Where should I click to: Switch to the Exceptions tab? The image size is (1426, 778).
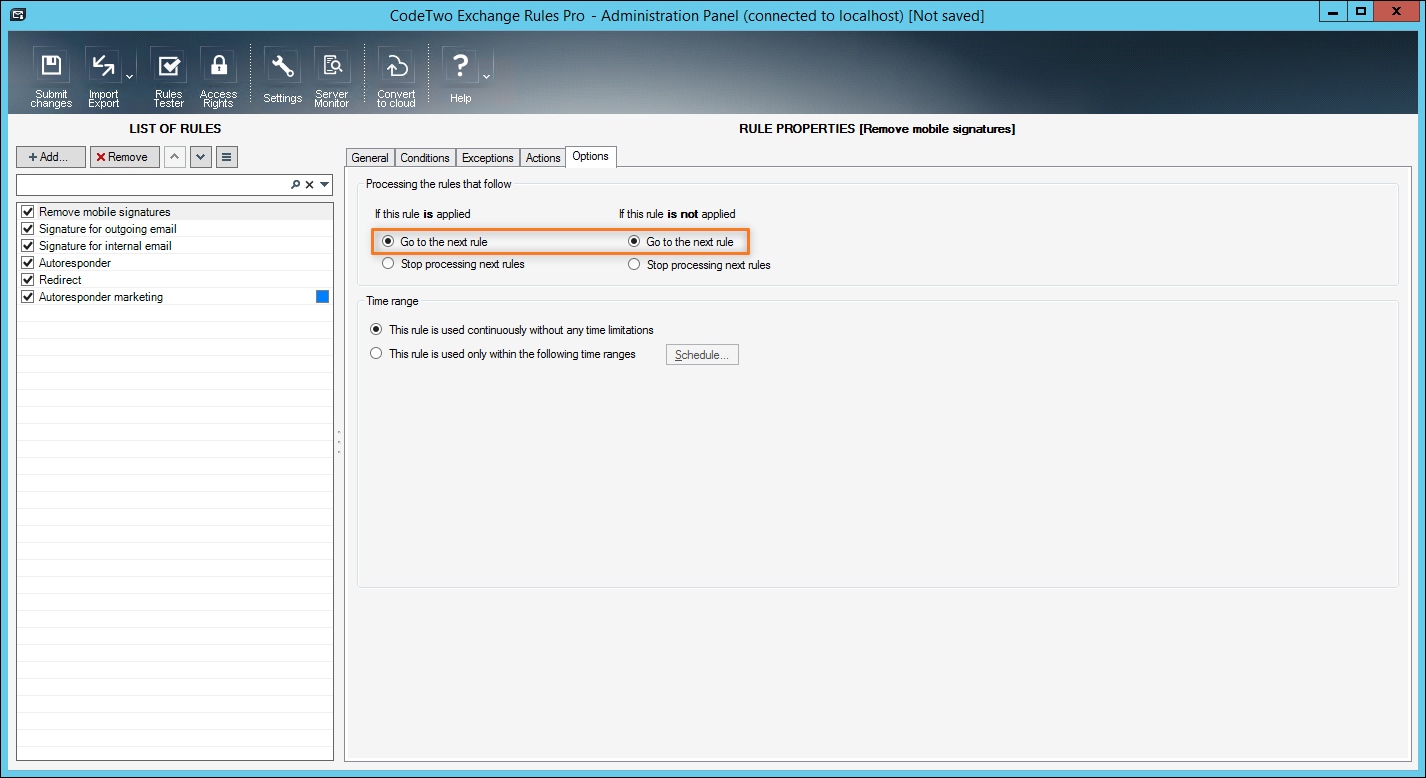point(488,158)
